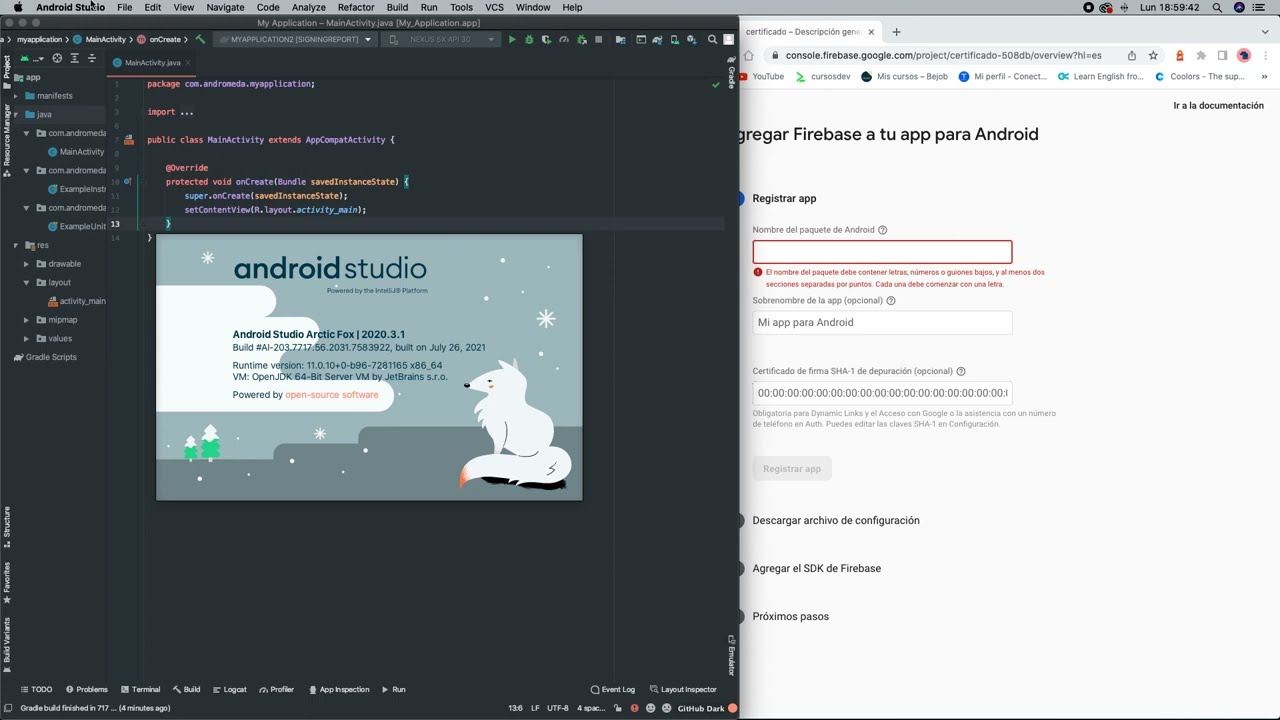Click the Nombre del paquete de Android field
The width and height of the screenshot is (1280, 720).
[882, 252]
